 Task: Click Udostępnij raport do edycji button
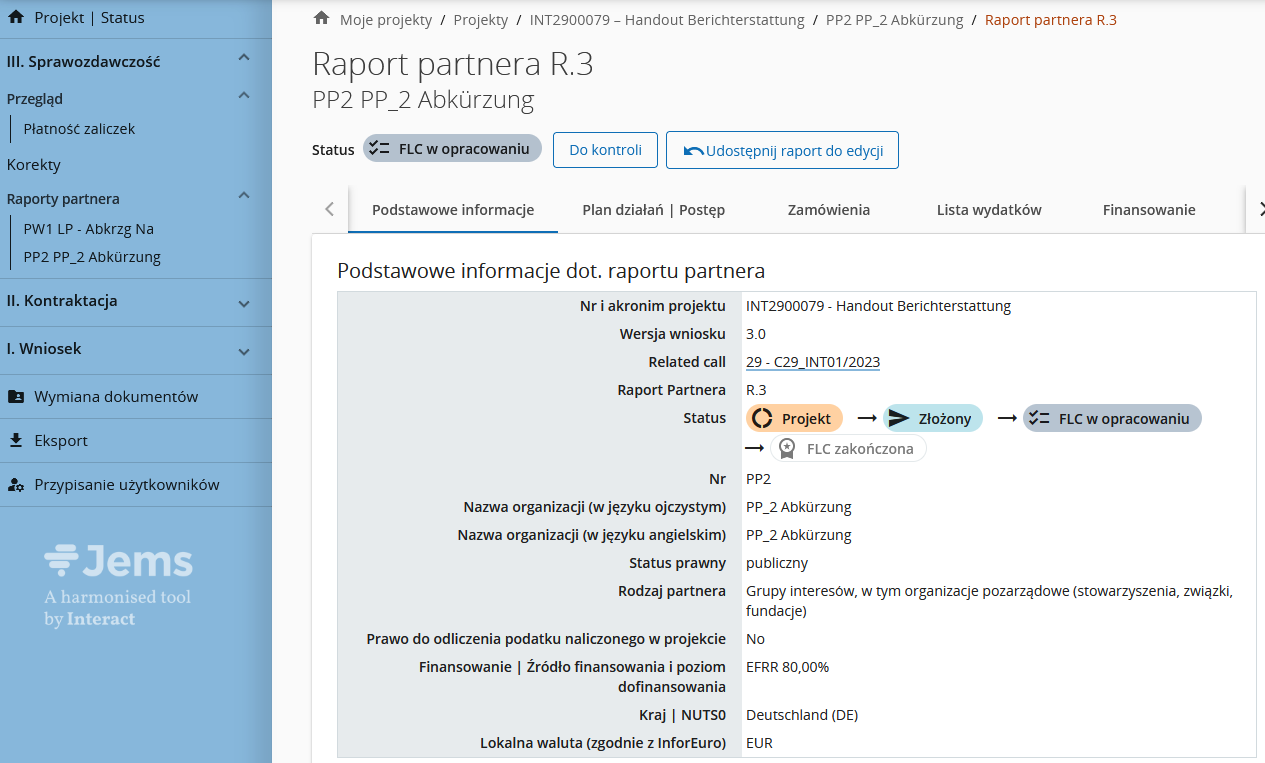pyautogui.click(x=782, y=150)
